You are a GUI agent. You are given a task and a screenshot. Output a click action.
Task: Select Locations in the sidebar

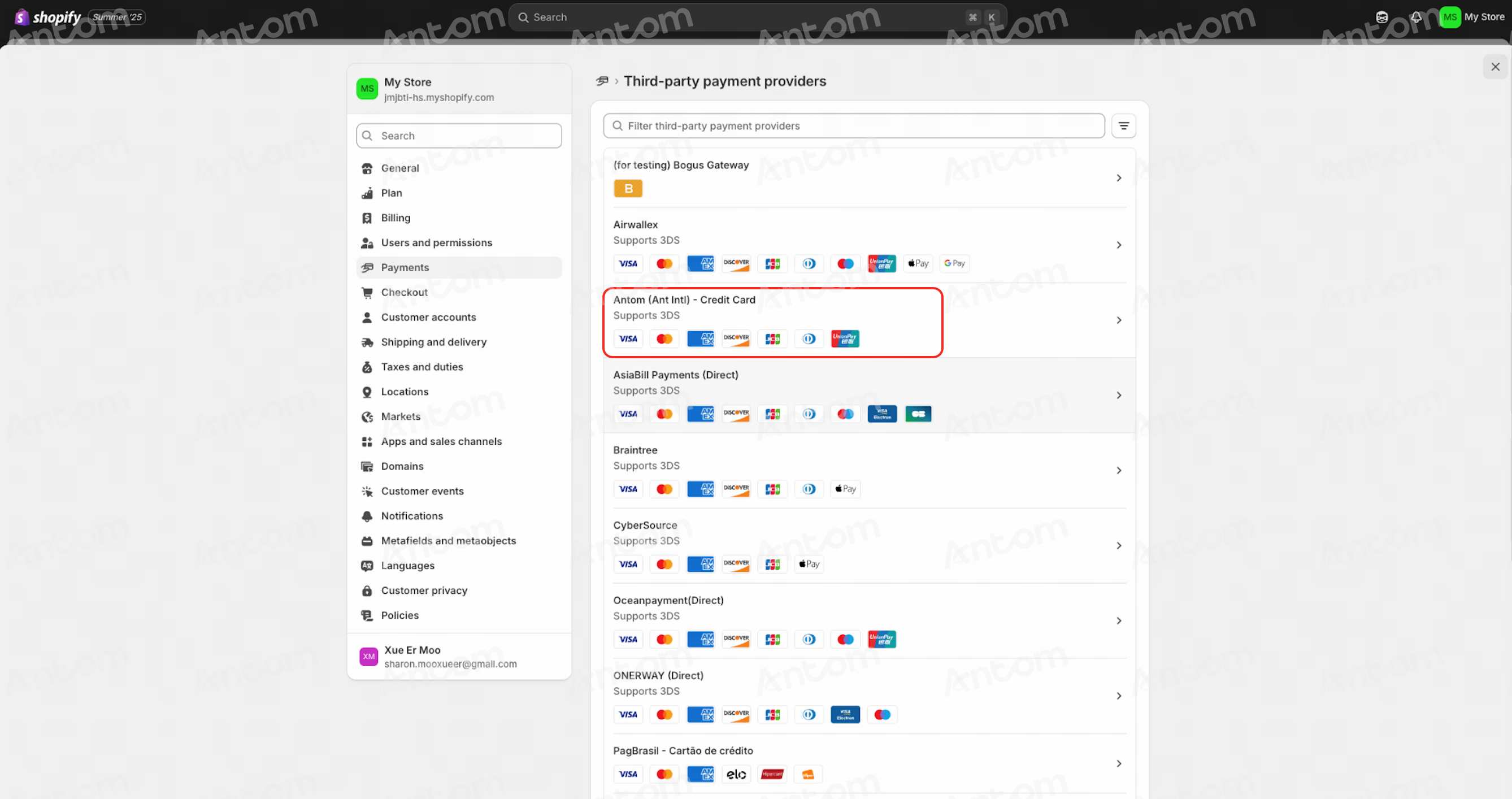(x=459, y=392)
